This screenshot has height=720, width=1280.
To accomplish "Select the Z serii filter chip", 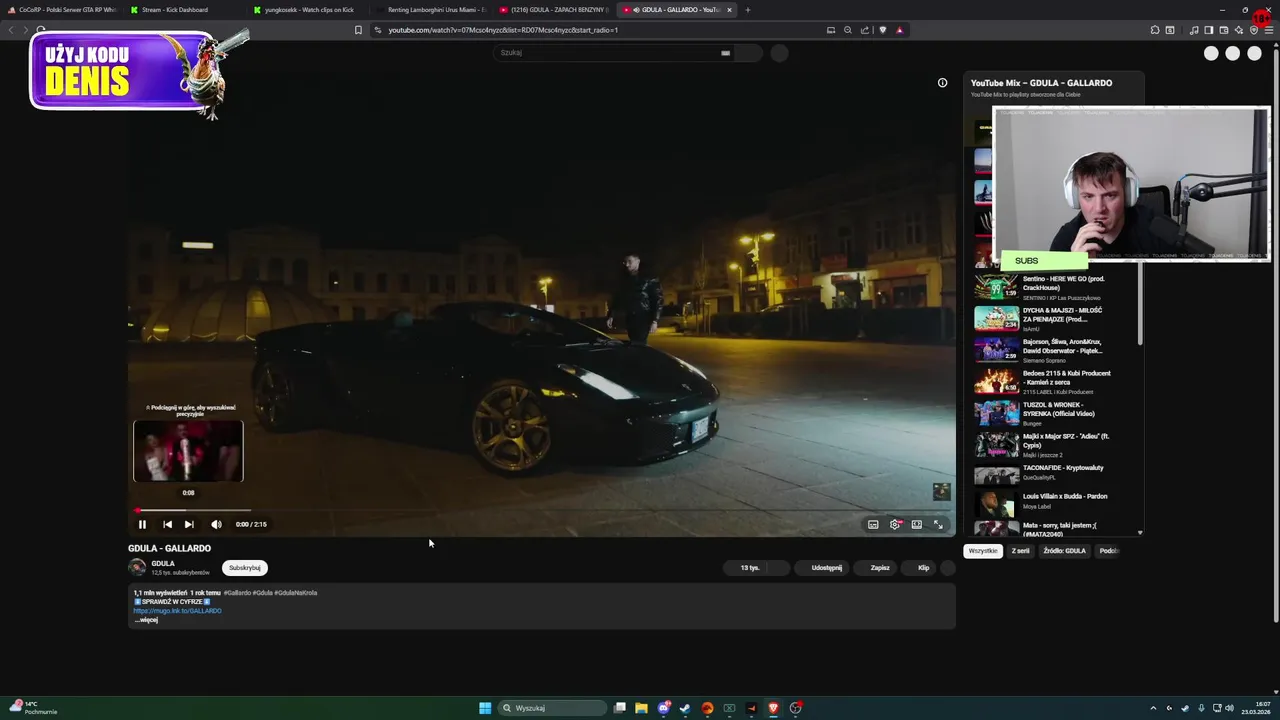I will 1020,551.
